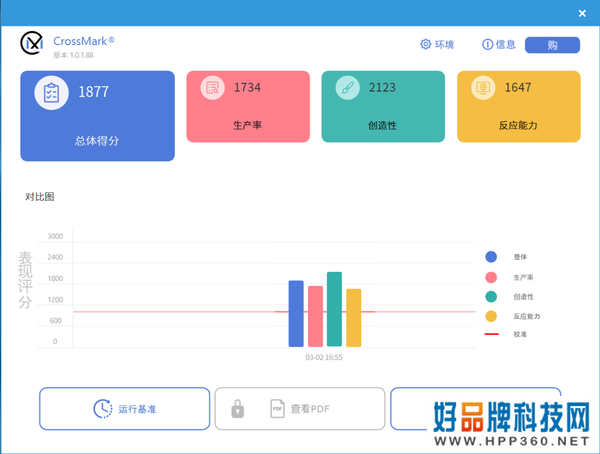Select the creativity score 2123
The image size is (600, 454).
382,88
